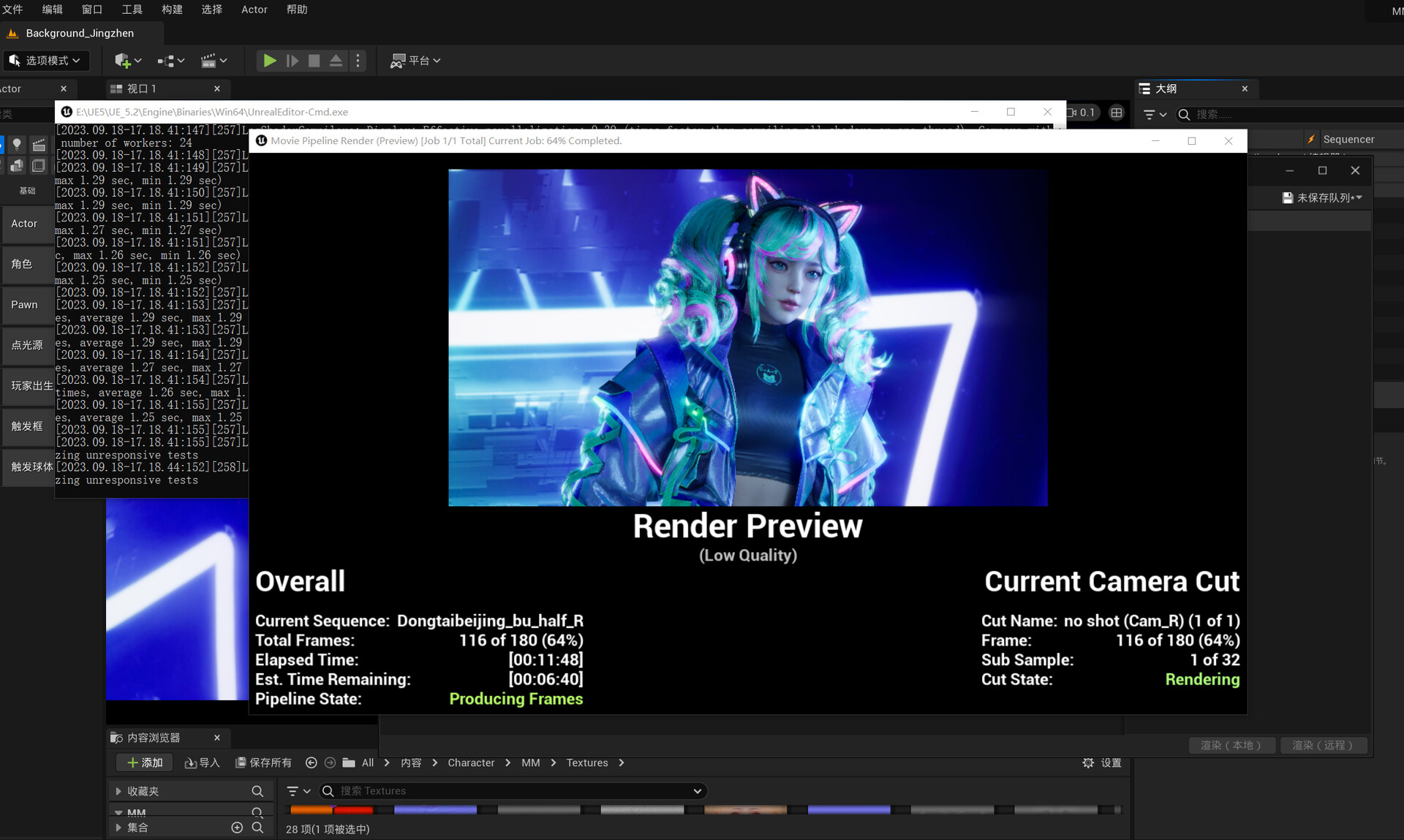The height and width of the screenshot is (840, 1404).
Task: Open play options three-dot menu
Action: pos(358,61)
